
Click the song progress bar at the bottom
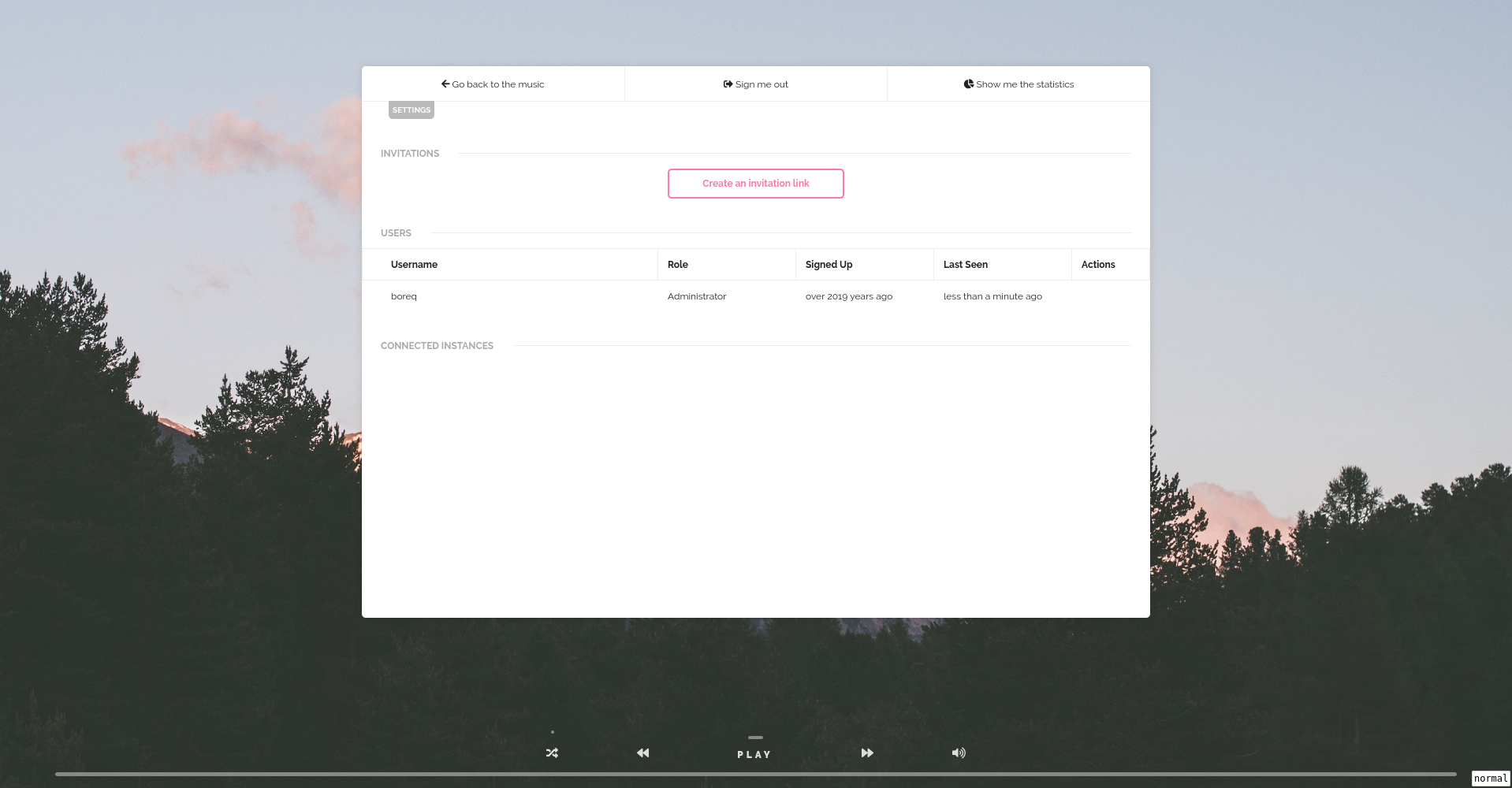755,774
